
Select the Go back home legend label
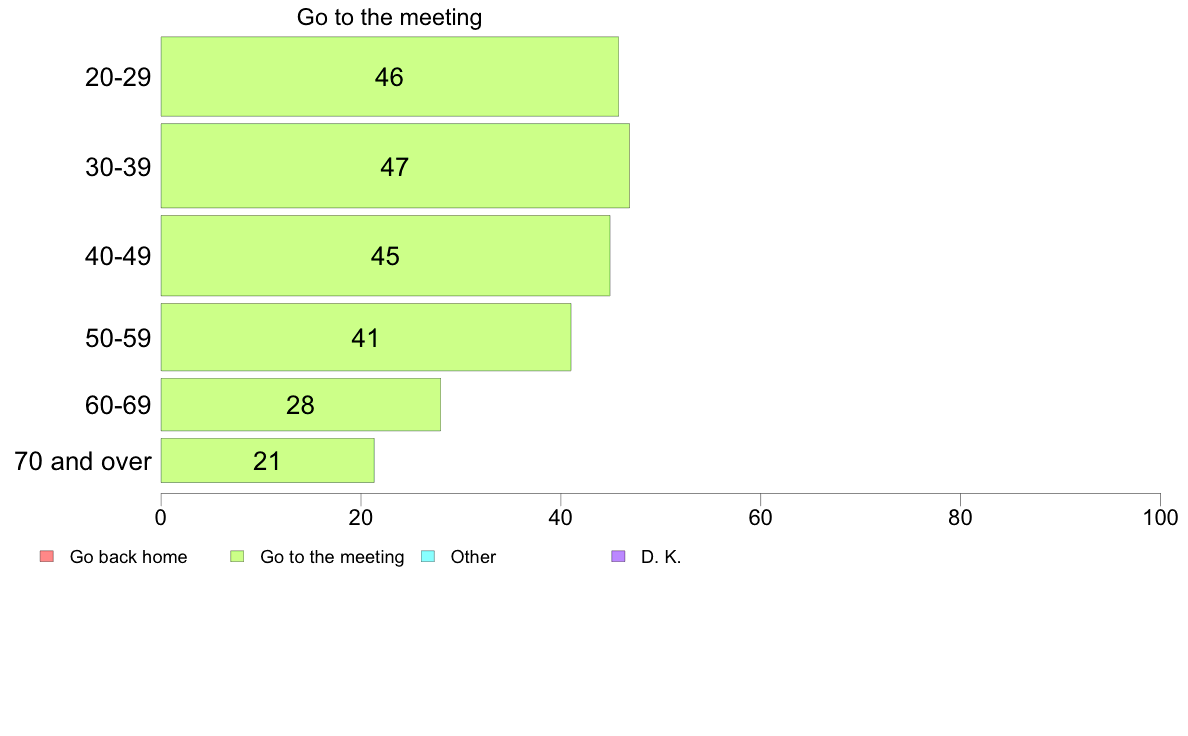pyautogui.click(x=128, y=557)
